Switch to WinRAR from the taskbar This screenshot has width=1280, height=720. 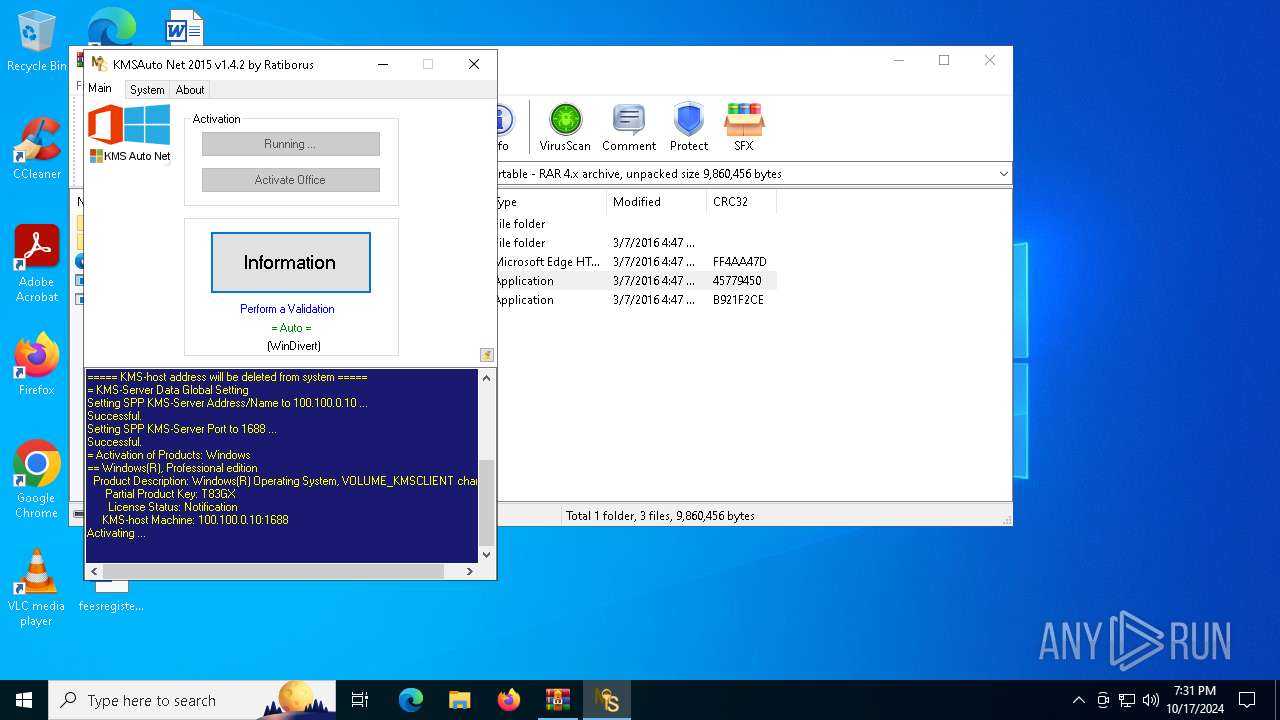558,700
